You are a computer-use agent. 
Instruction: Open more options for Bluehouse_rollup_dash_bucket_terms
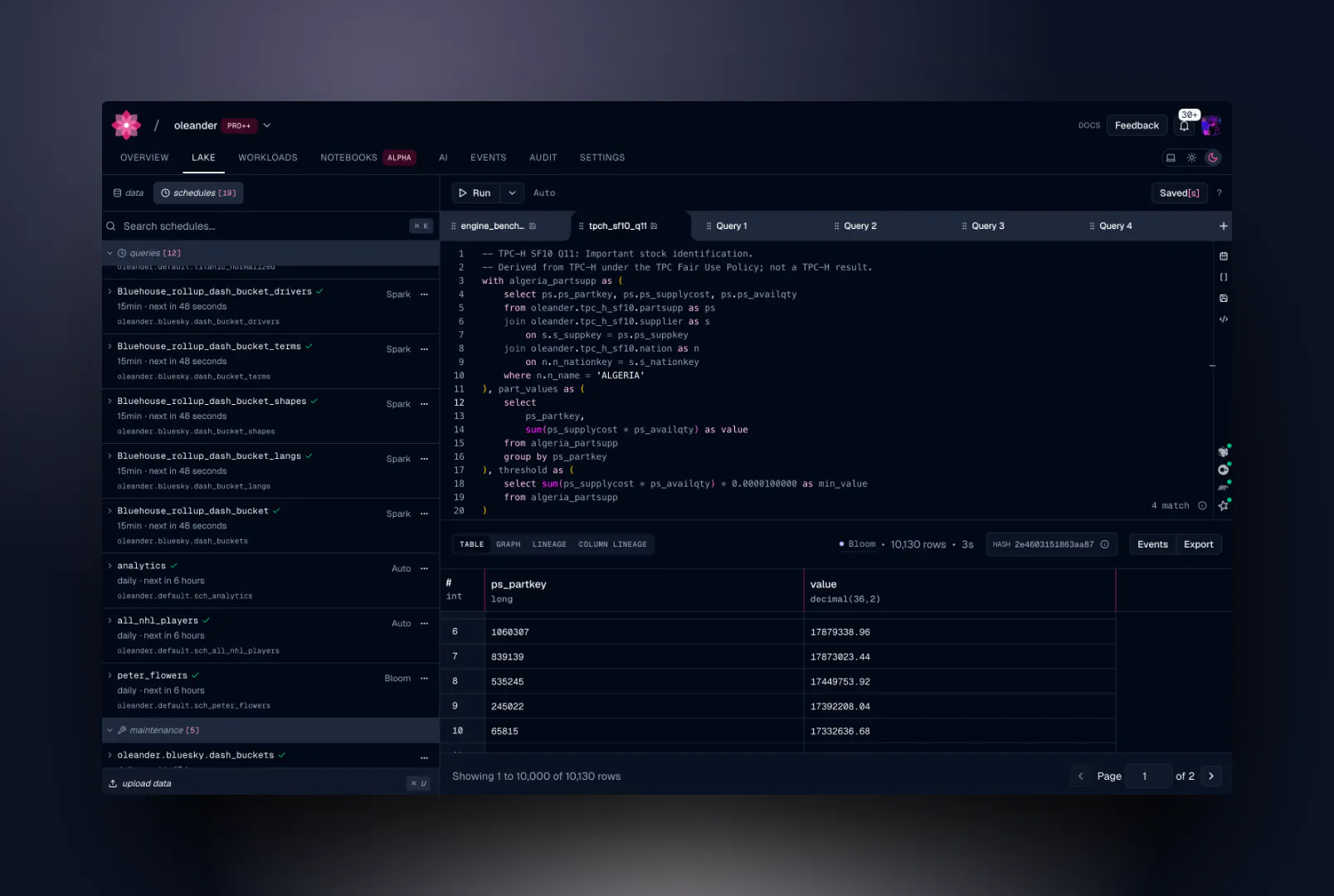point(424,349)
